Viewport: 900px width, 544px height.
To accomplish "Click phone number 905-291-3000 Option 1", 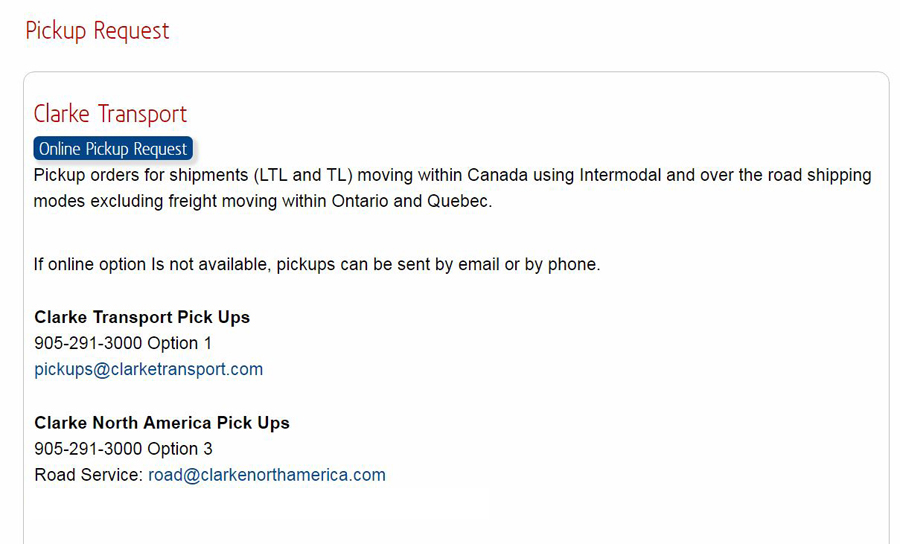I will tap(123, 343).
